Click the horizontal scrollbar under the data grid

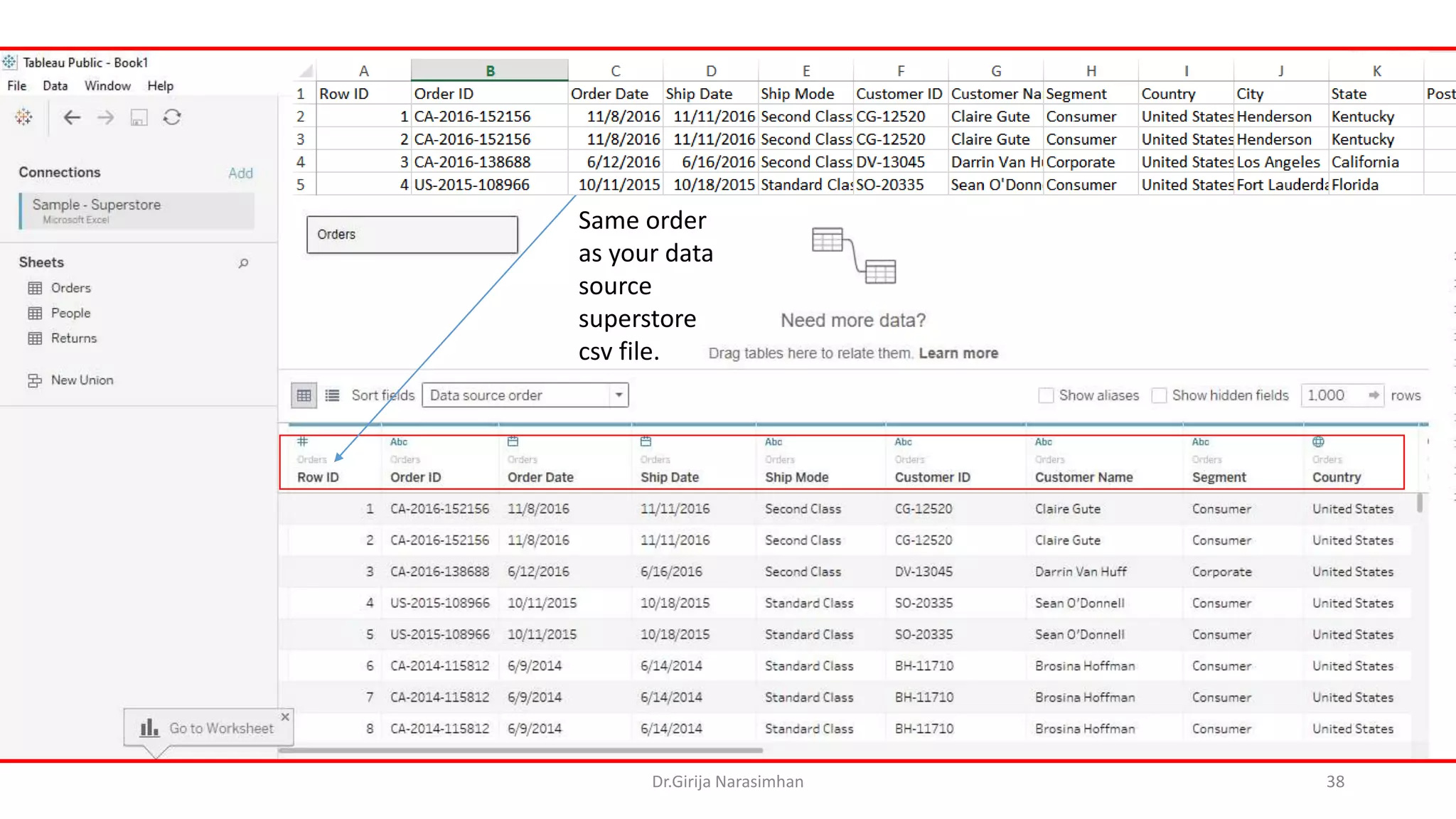coord(520,750)
